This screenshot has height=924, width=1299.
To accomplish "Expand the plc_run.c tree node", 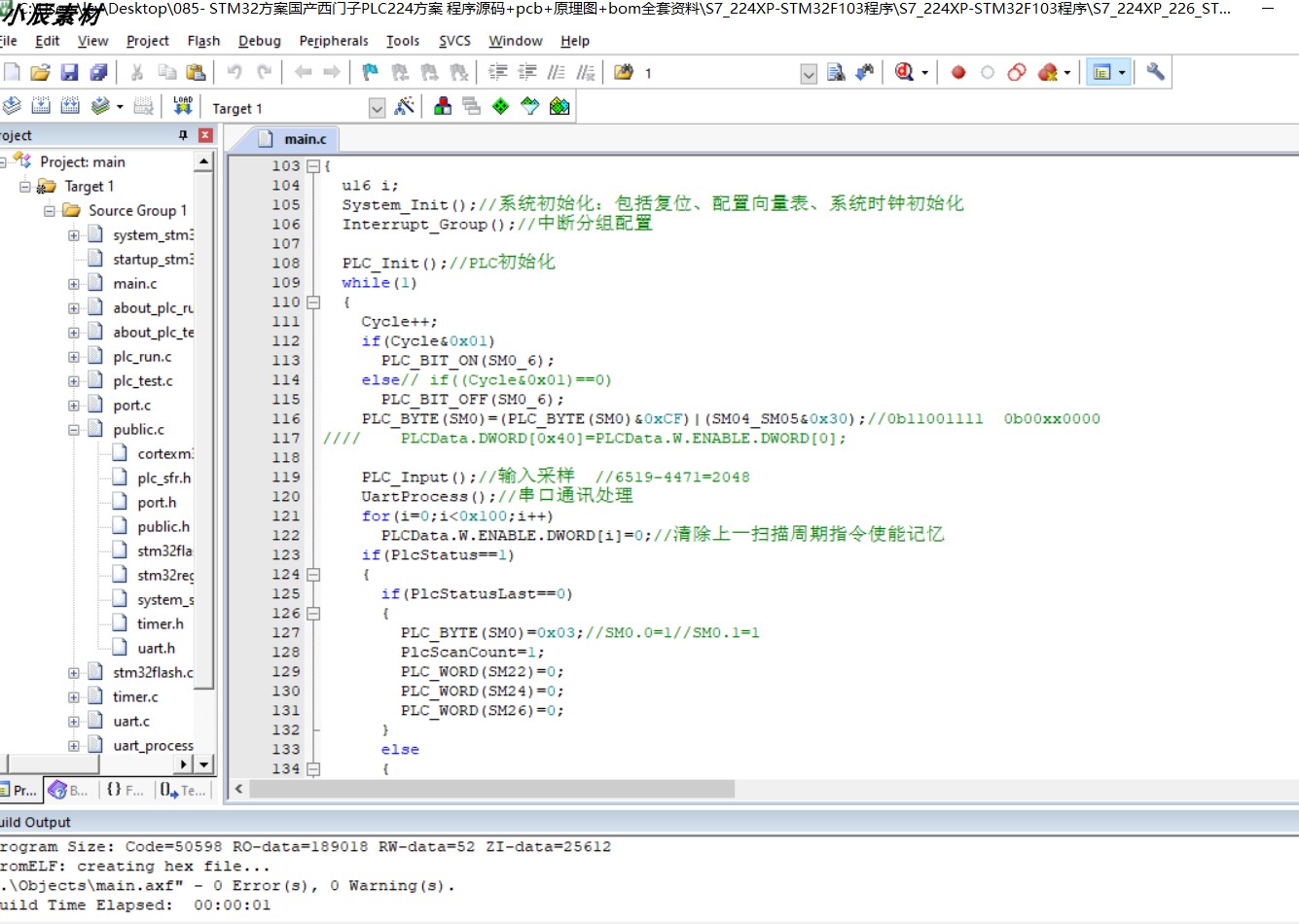I will (x=74, y=357).
